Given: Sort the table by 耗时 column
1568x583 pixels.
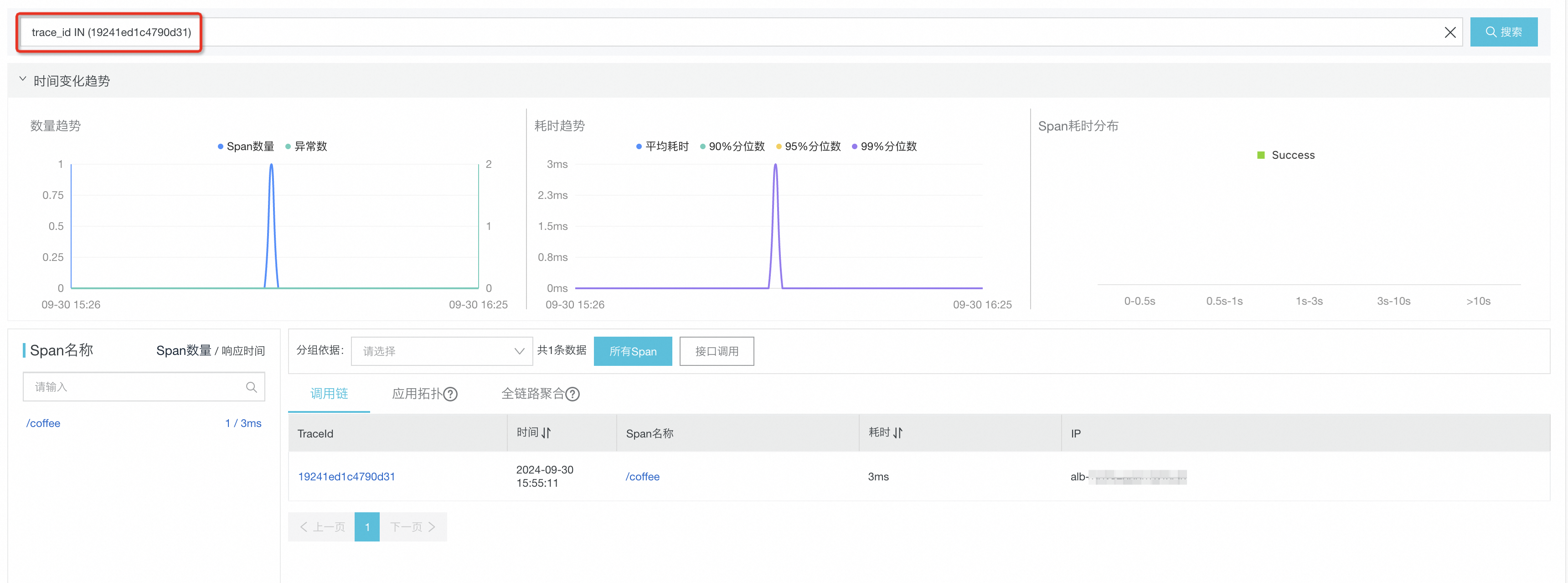Looking at the screenshot, I should tap(897, 432).
